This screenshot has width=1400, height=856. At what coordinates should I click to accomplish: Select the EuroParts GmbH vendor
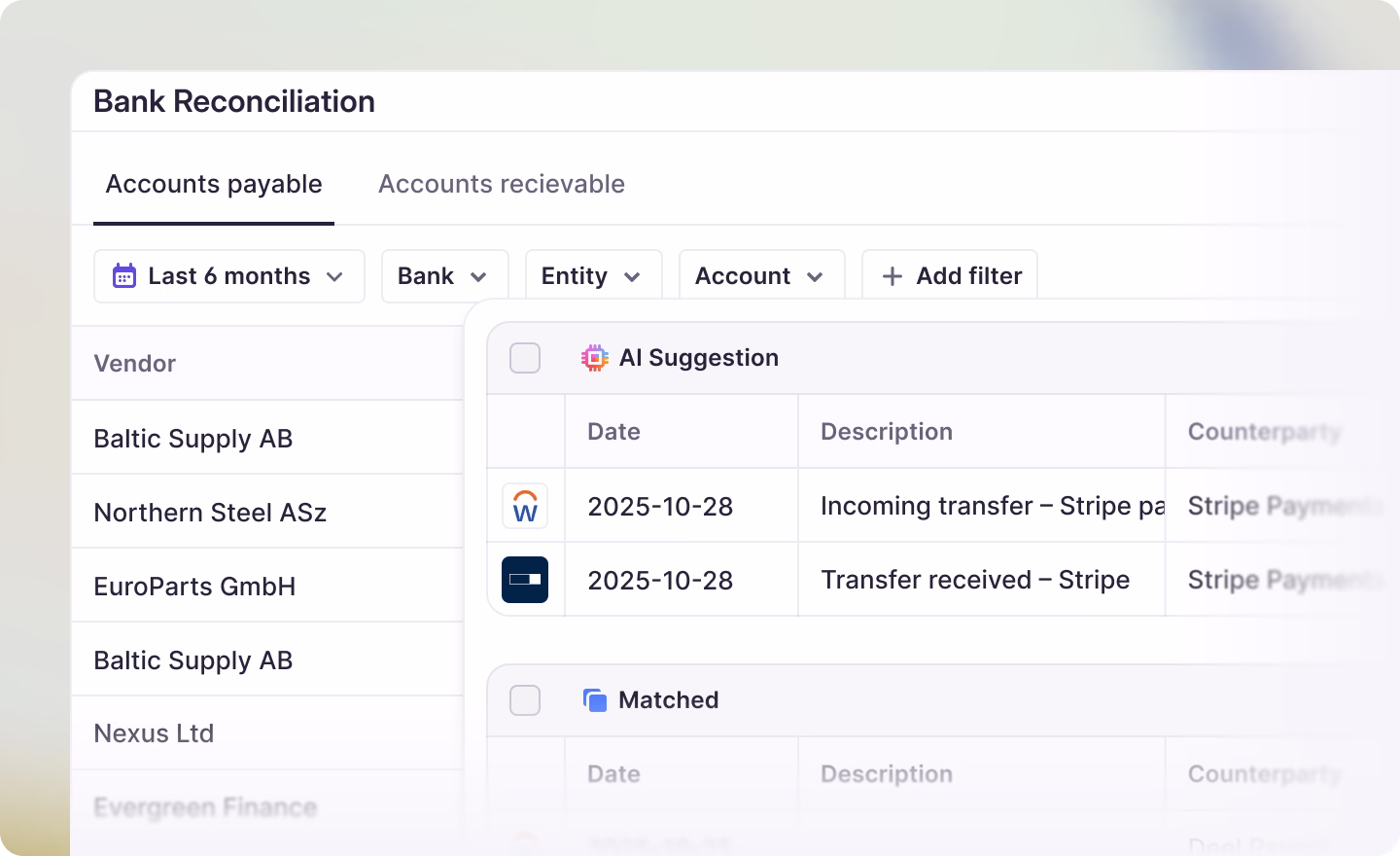267,586
